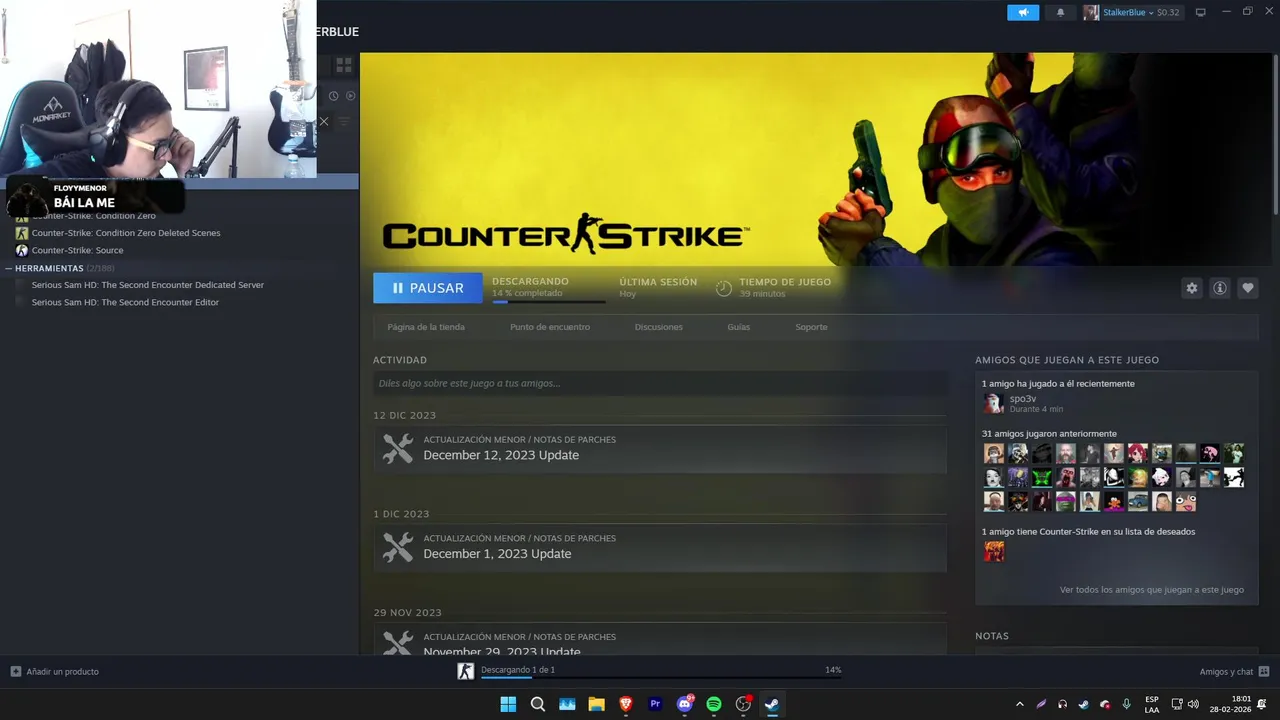Click Ver todos los amigos link
This screenshot has height=720, width=1280.
tap(1152, 590)
